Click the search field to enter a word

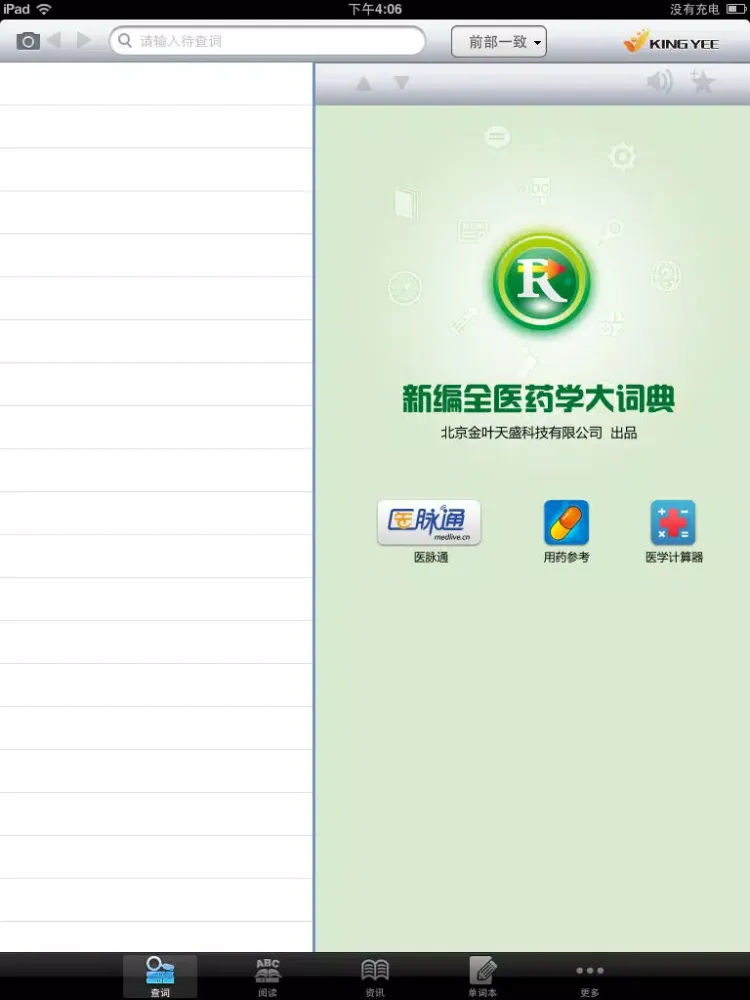point(267,41)
